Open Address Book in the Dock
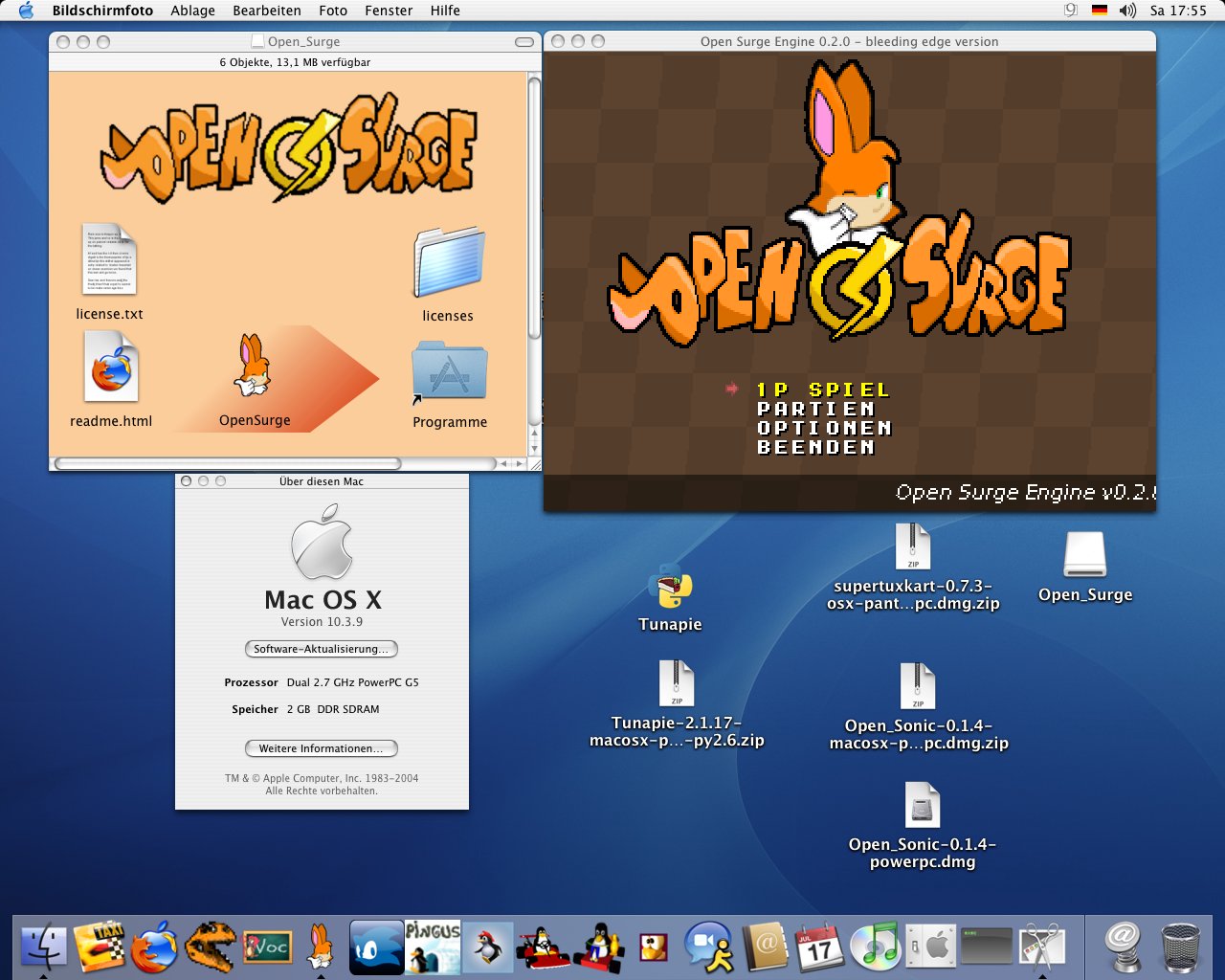 pyautogui.click(x=765, y=947)
